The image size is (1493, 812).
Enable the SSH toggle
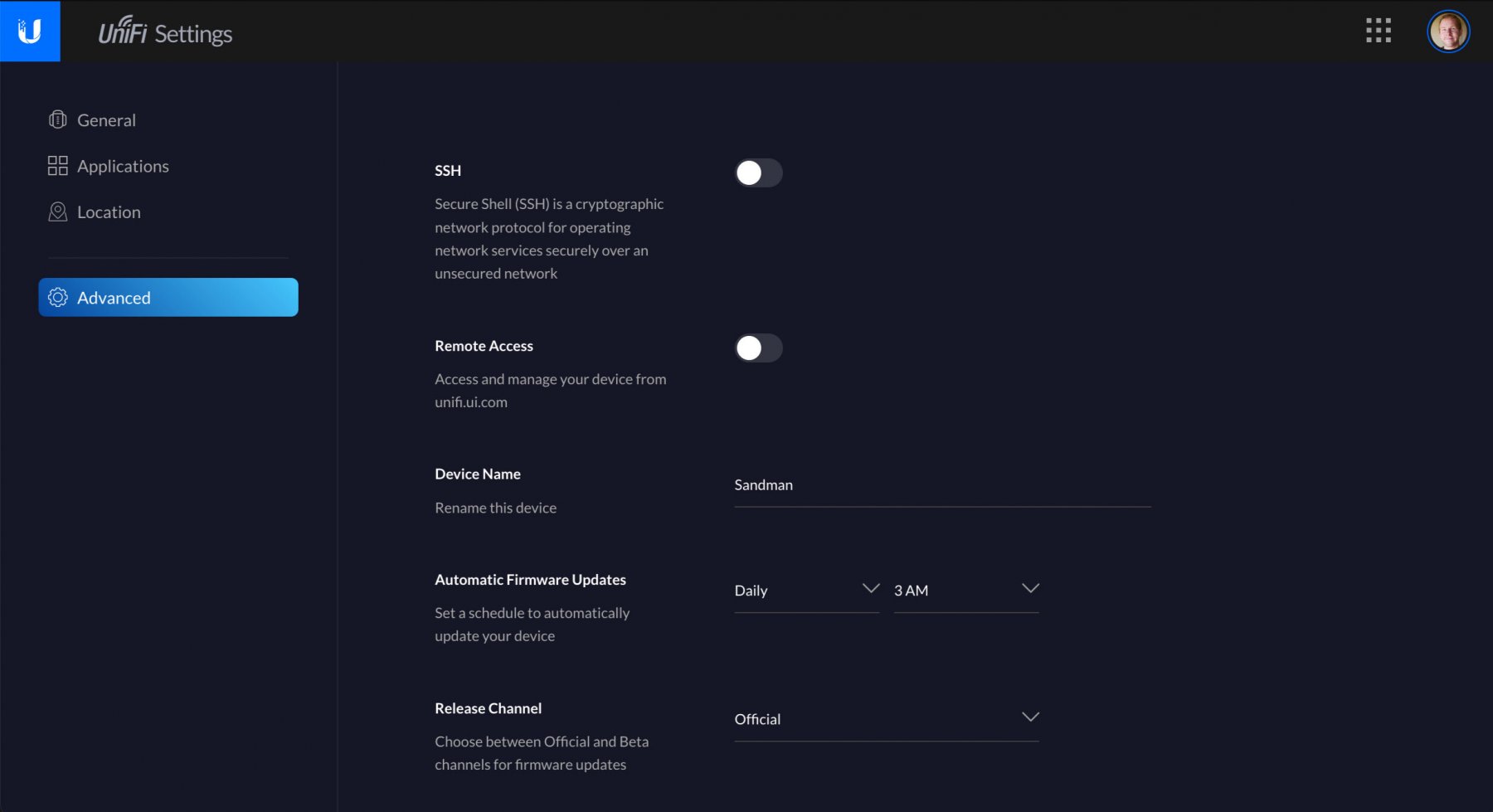click(758, 173)
